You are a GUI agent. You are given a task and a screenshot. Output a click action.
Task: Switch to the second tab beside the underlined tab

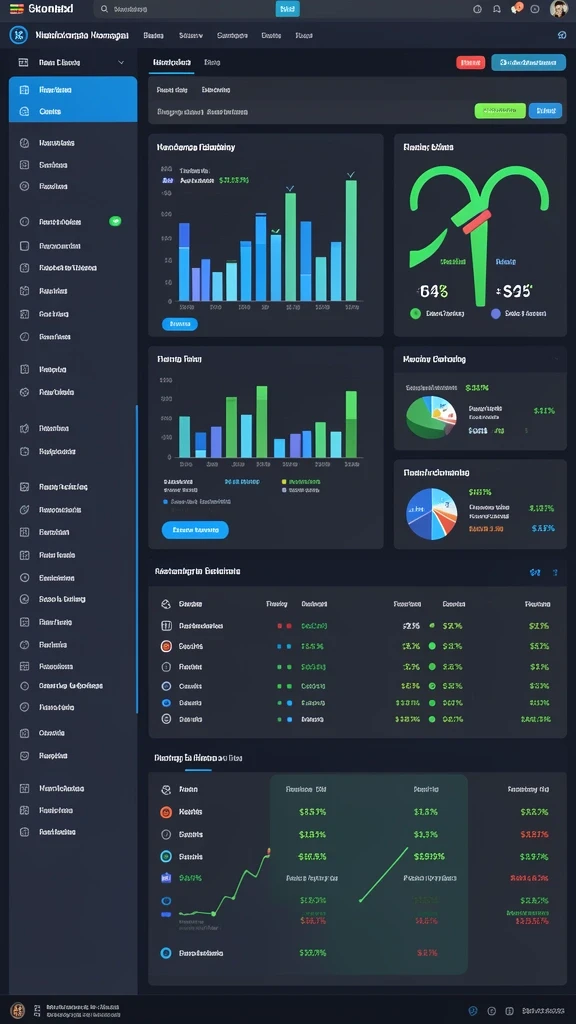212,63
